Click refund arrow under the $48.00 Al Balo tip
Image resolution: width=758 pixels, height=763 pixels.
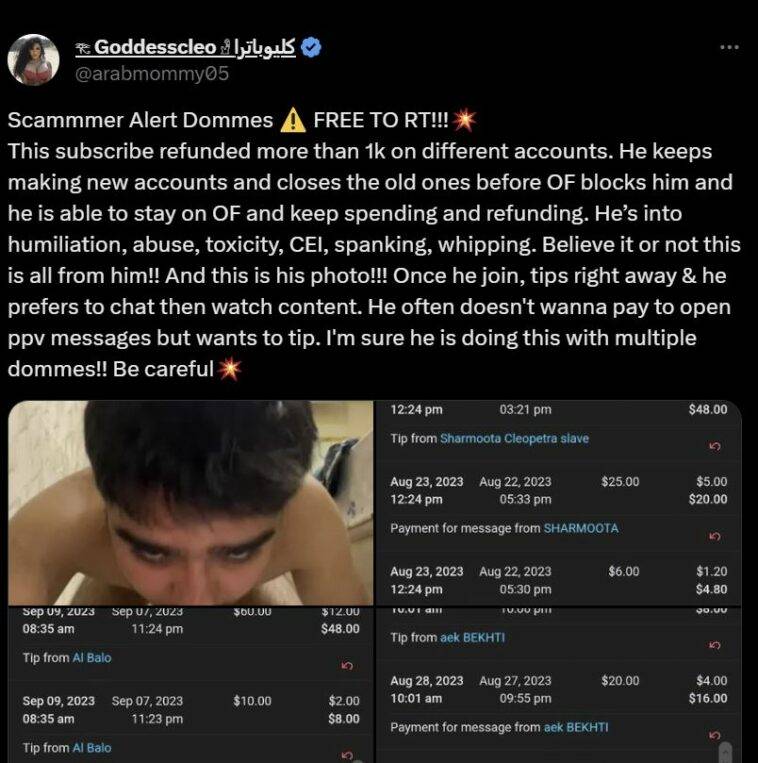346,665
